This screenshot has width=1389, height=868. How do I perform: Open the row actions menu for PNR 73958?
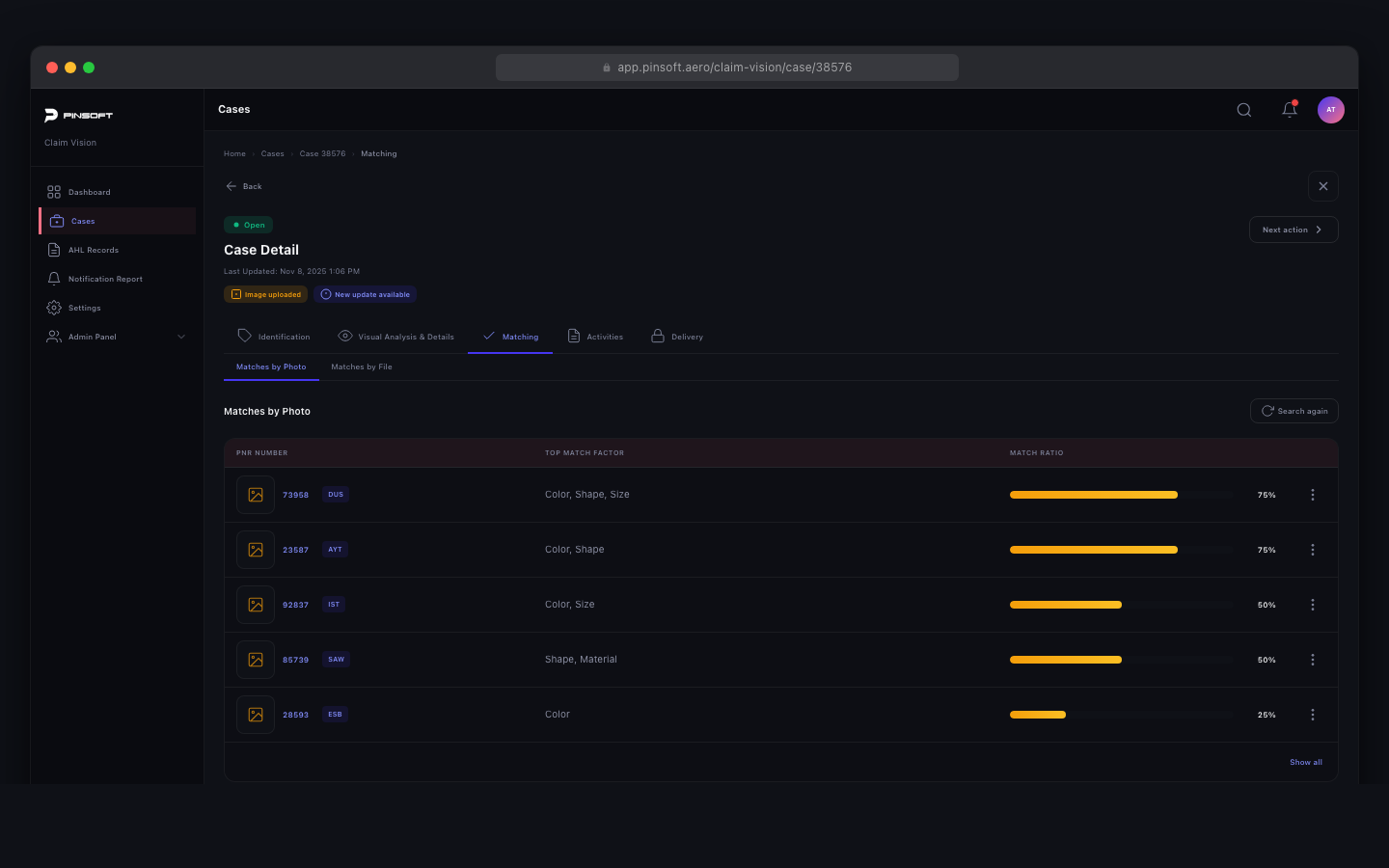1313,495
